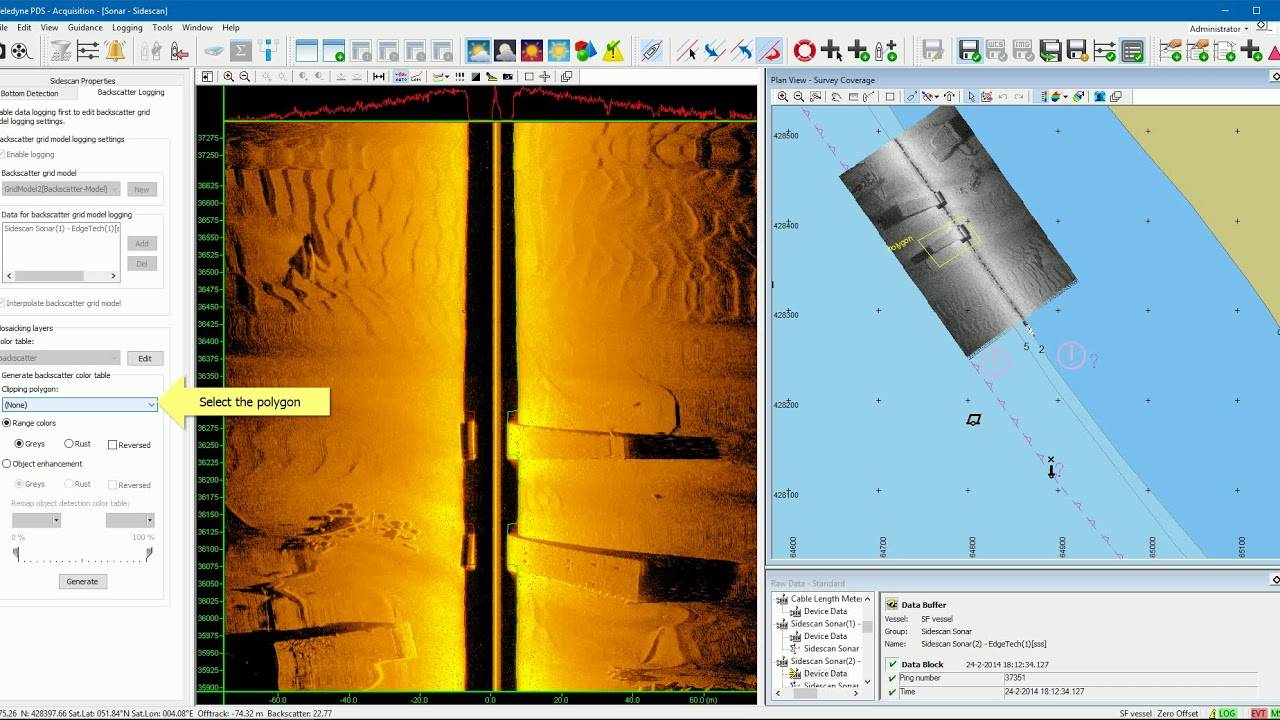Zoom in on the Plan View
Viewport: 1280px width, 720px height.
(783, 97)
